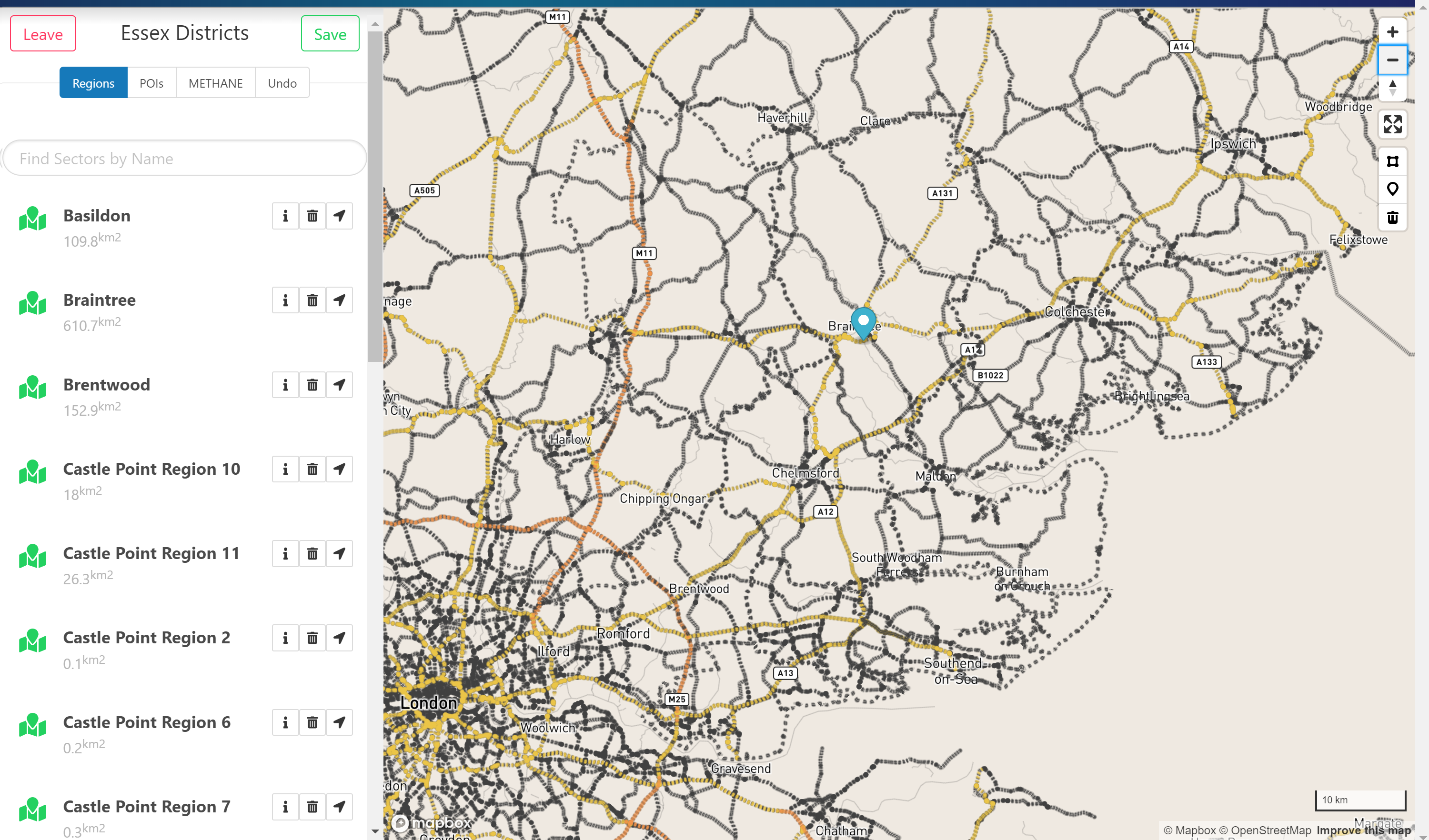Click the blue Braintree map marker
1429x840 pixels.
[863, 321]
